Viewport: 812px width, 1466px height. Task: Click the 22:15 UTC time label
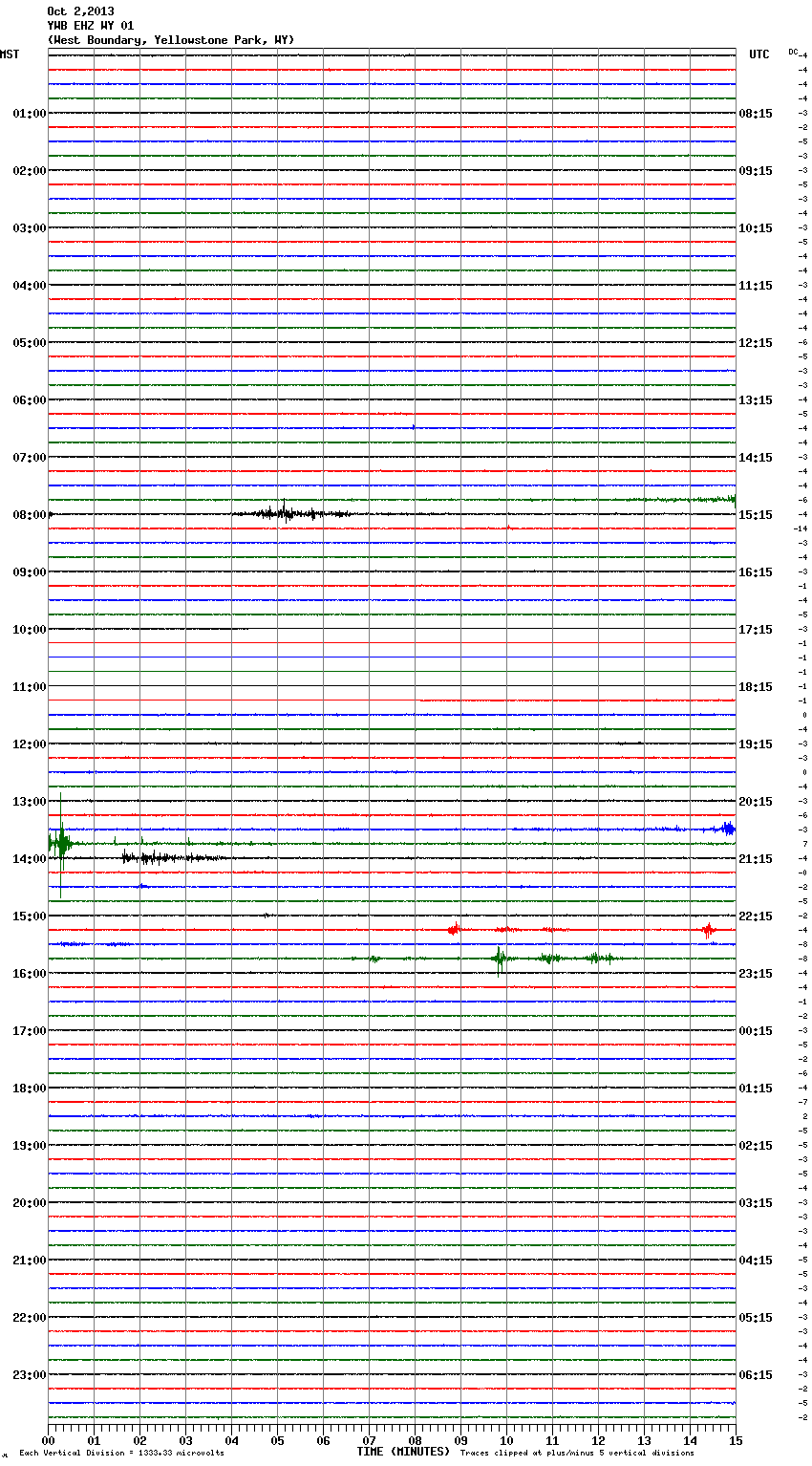(756, 916)
